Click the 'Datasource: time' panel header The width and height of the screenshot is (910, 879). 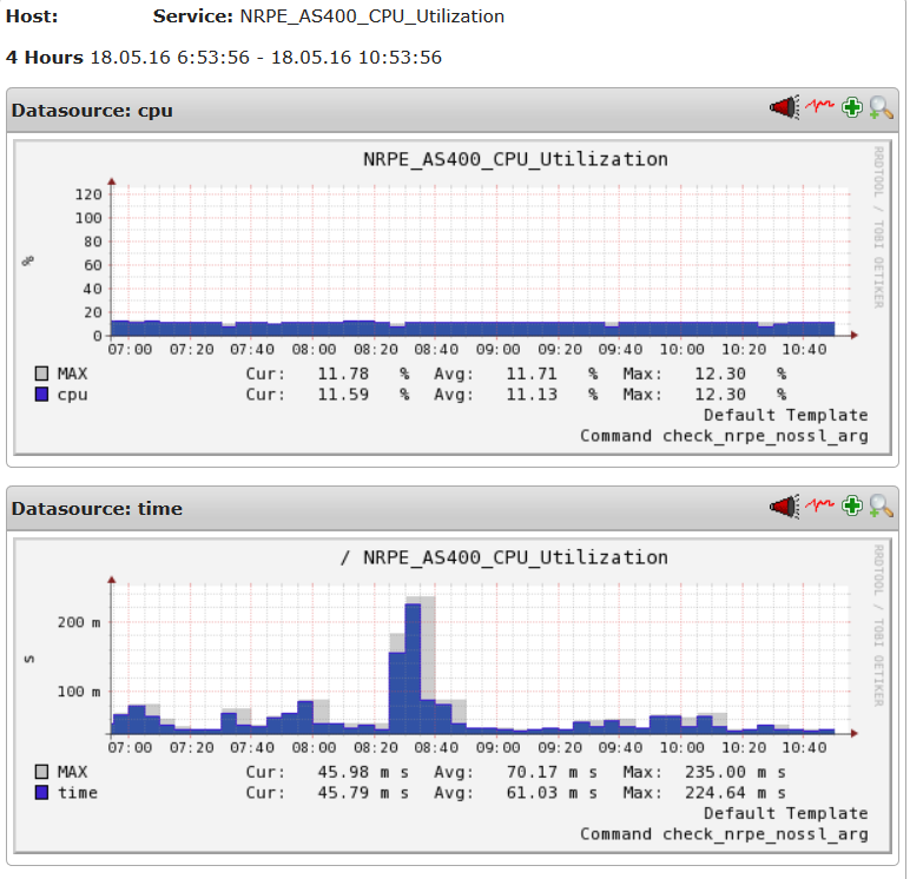[x=97, y=509]
